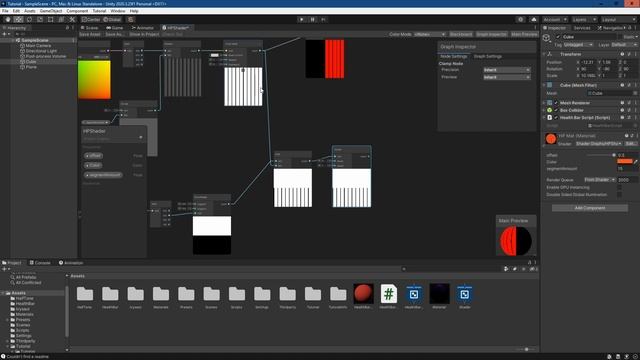The width and height of the screenshot is (640, 360).
Task: Toggle Health Bar Script enabled checkbox
Action: pos(556,118)
